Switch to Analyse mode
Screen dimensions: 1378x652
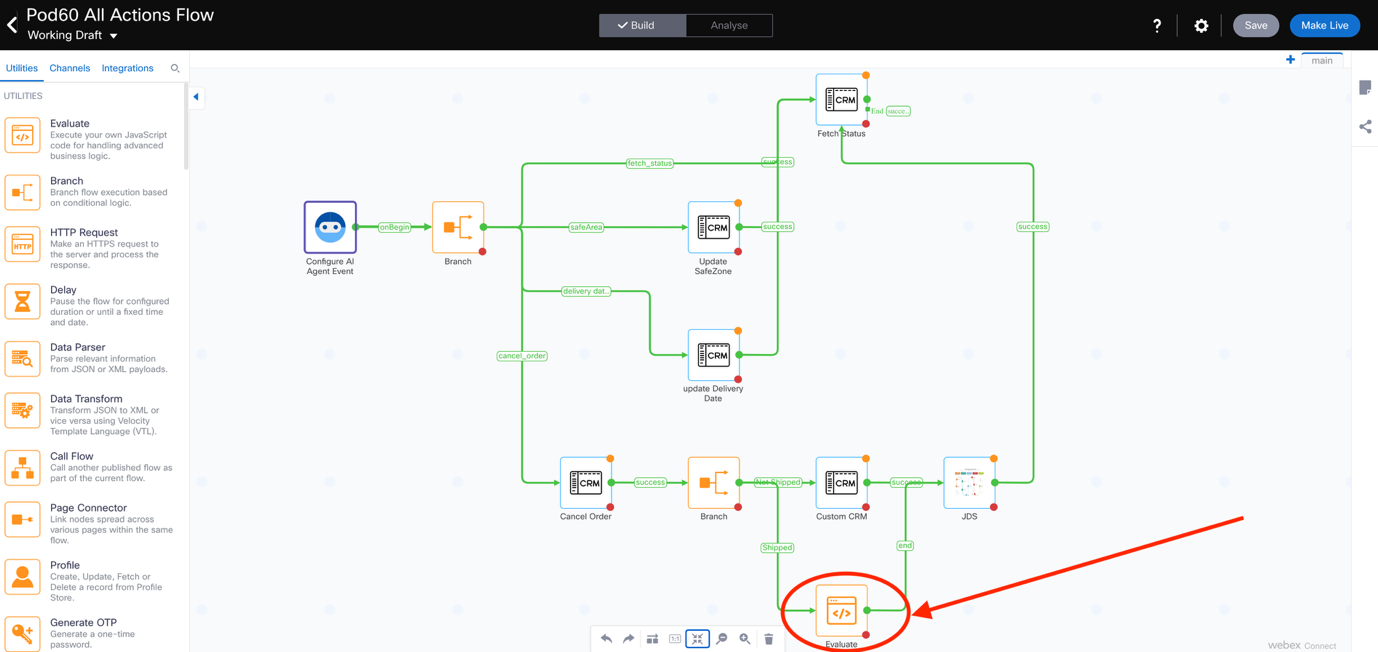tap(729, 25)
